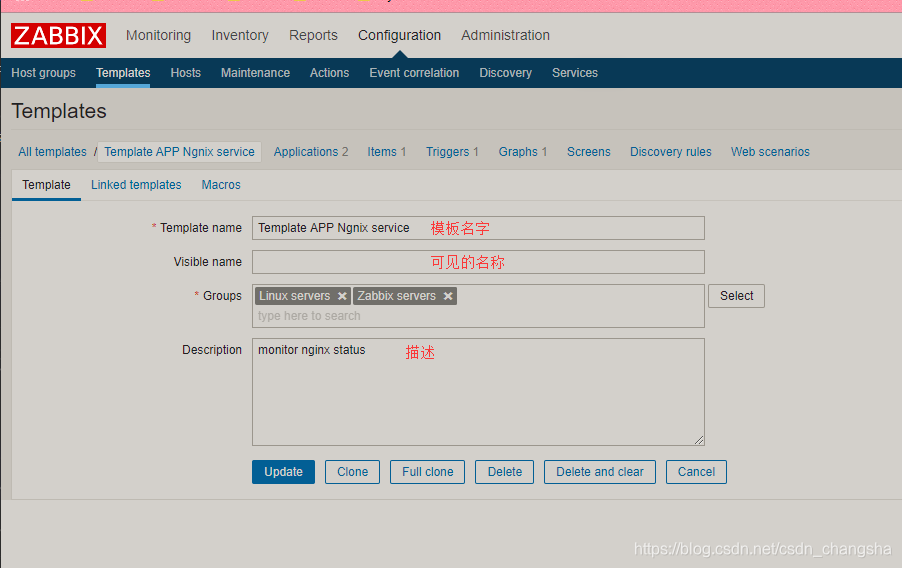Open Event correlation submenu

[414, 73]
